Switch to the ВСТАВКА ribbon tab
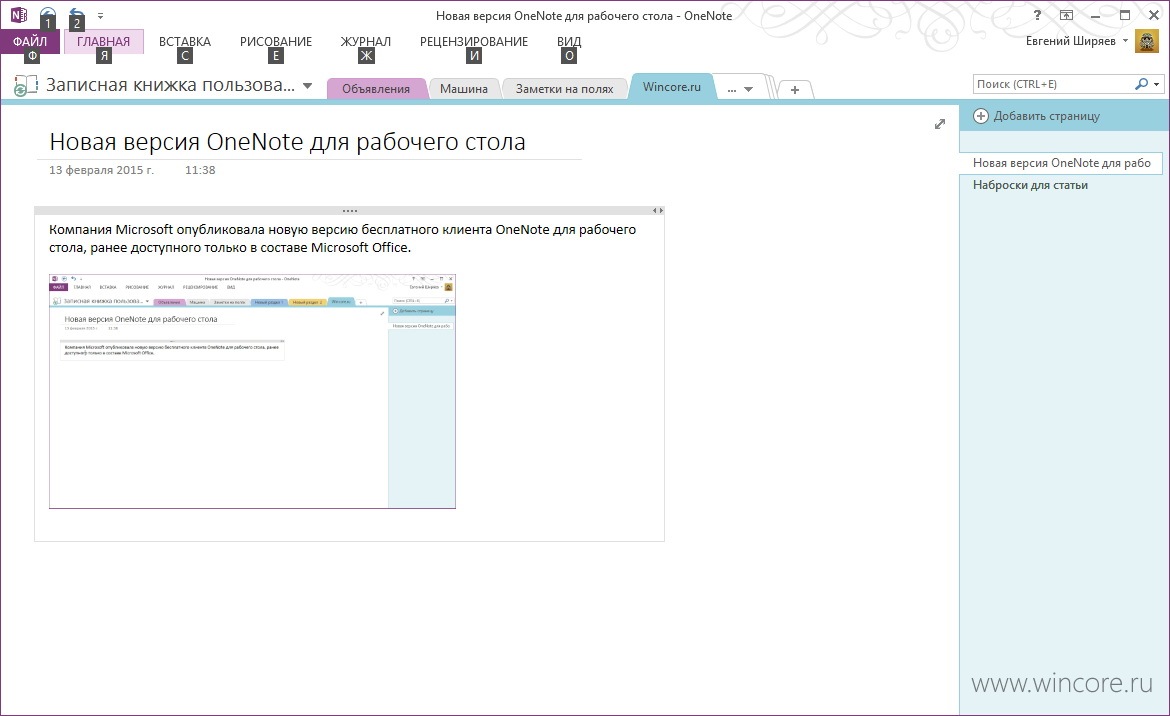Viewport: 1170px width, 716px height. (185, 42)
